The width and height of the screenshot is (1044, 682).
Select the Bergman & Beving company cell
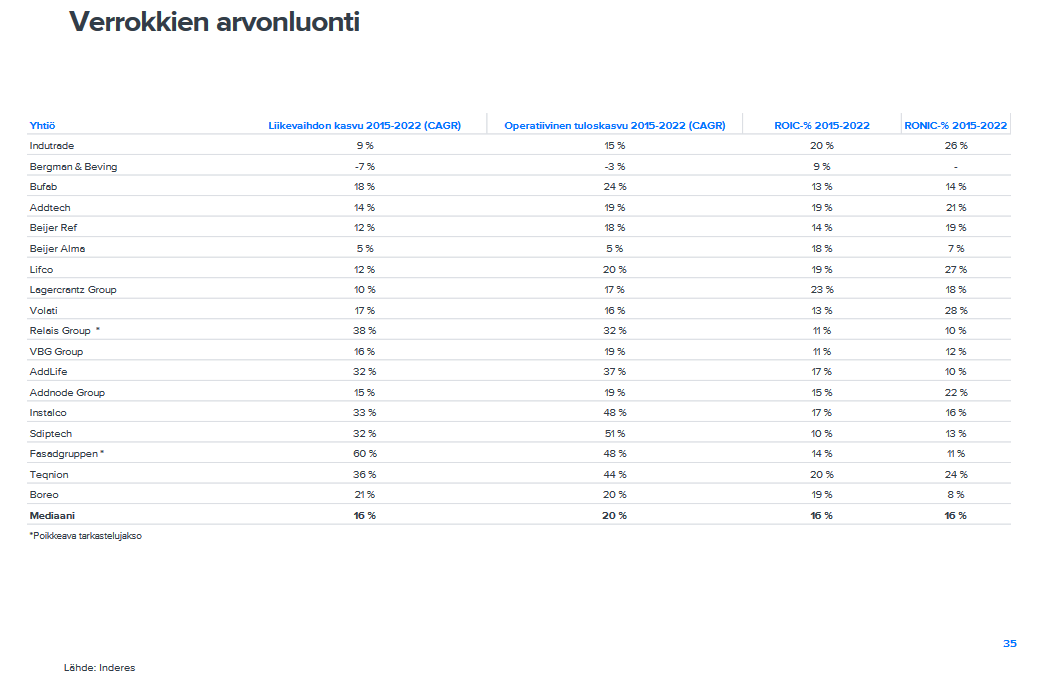click(x=73, y=166)
